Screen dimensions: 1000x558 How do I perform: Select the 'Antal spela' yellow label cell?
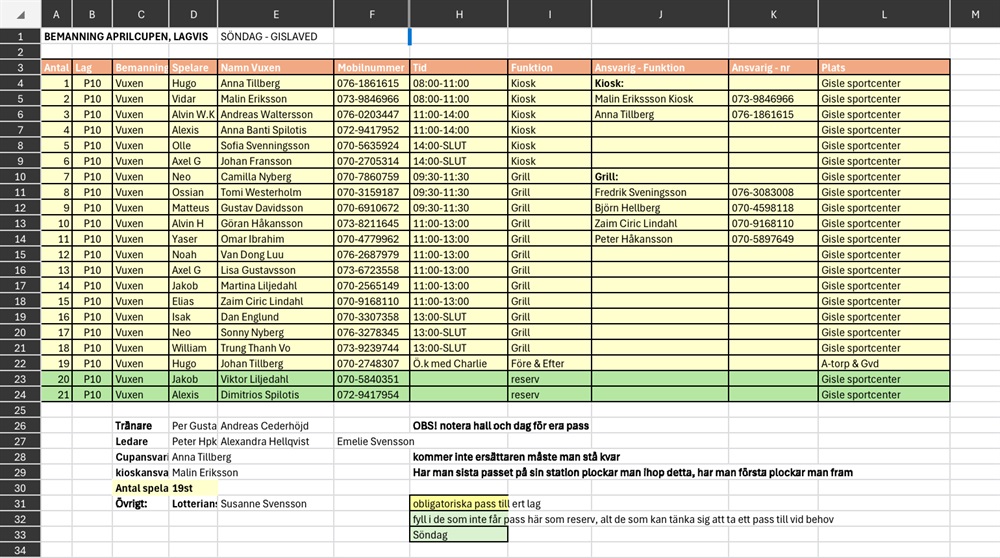(x=140, y=488)
